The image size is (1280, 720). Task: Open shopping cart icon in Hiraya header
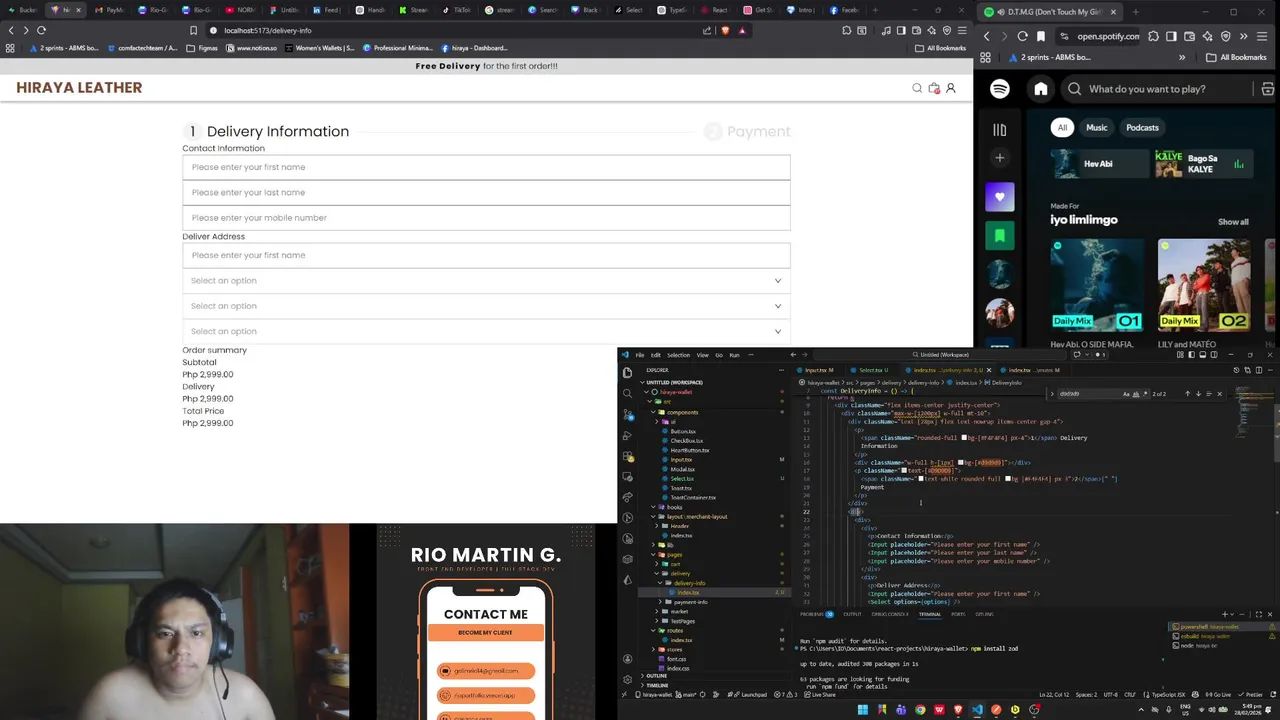point(934,88)
